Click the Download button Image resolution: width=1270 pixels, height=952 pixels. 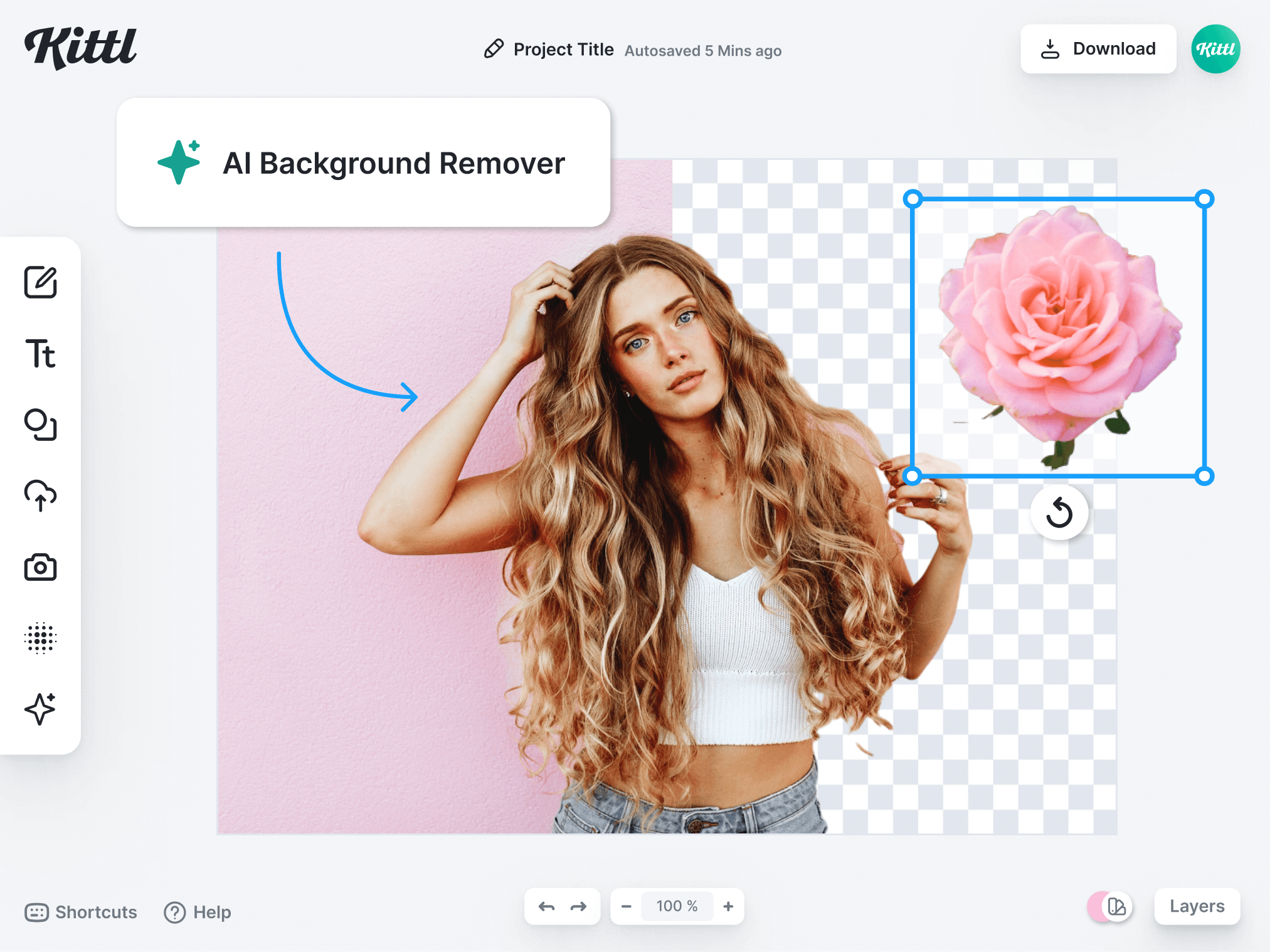[x=1098, y=49]
